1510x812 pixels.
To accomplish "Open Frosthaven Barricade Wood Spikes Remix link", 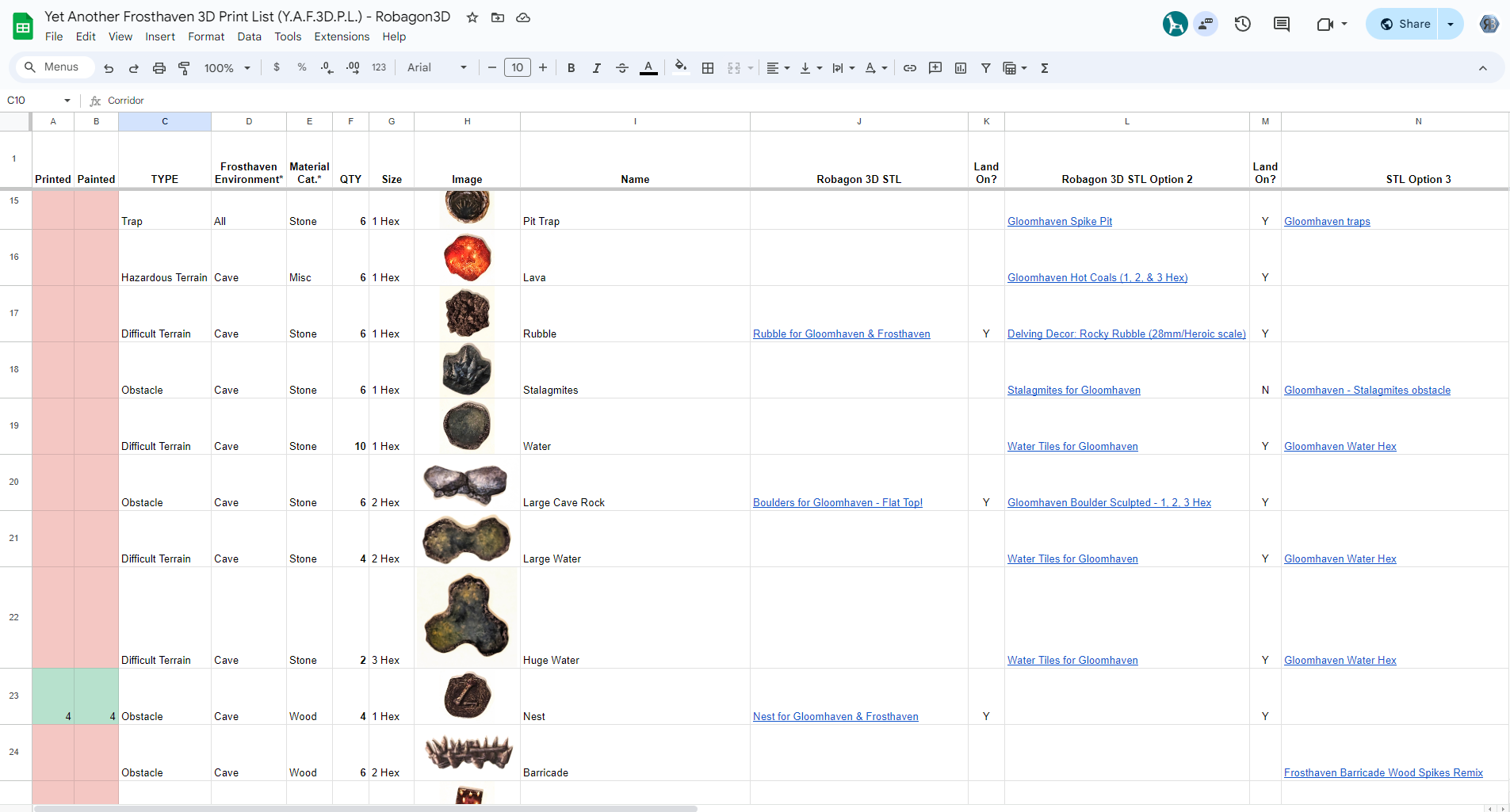I will (x=1383, y=773).
